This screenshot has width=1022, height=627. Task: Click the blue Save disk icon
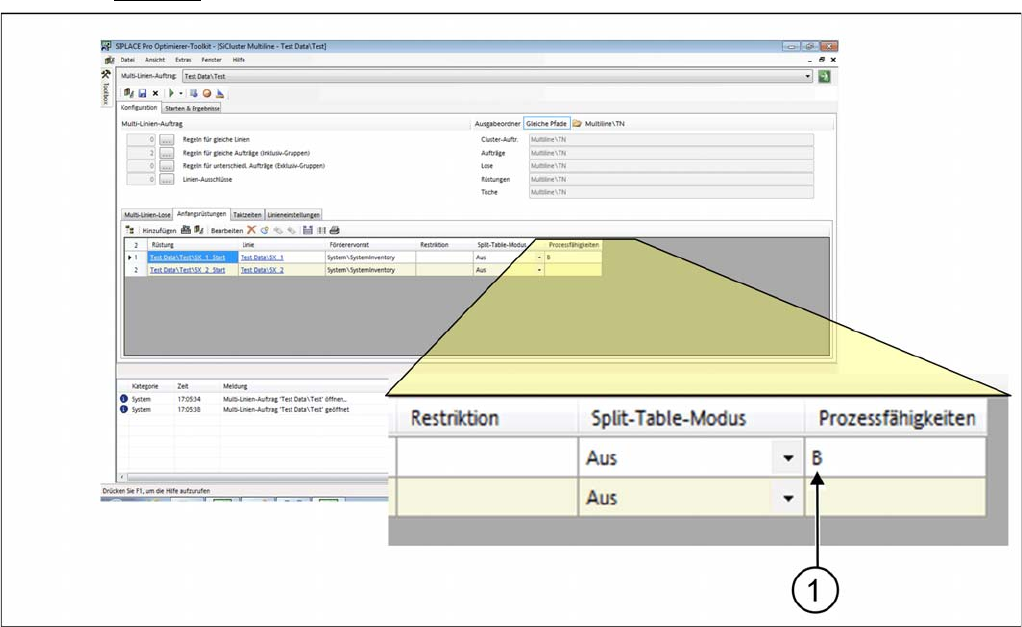click(x=141, y=92)
